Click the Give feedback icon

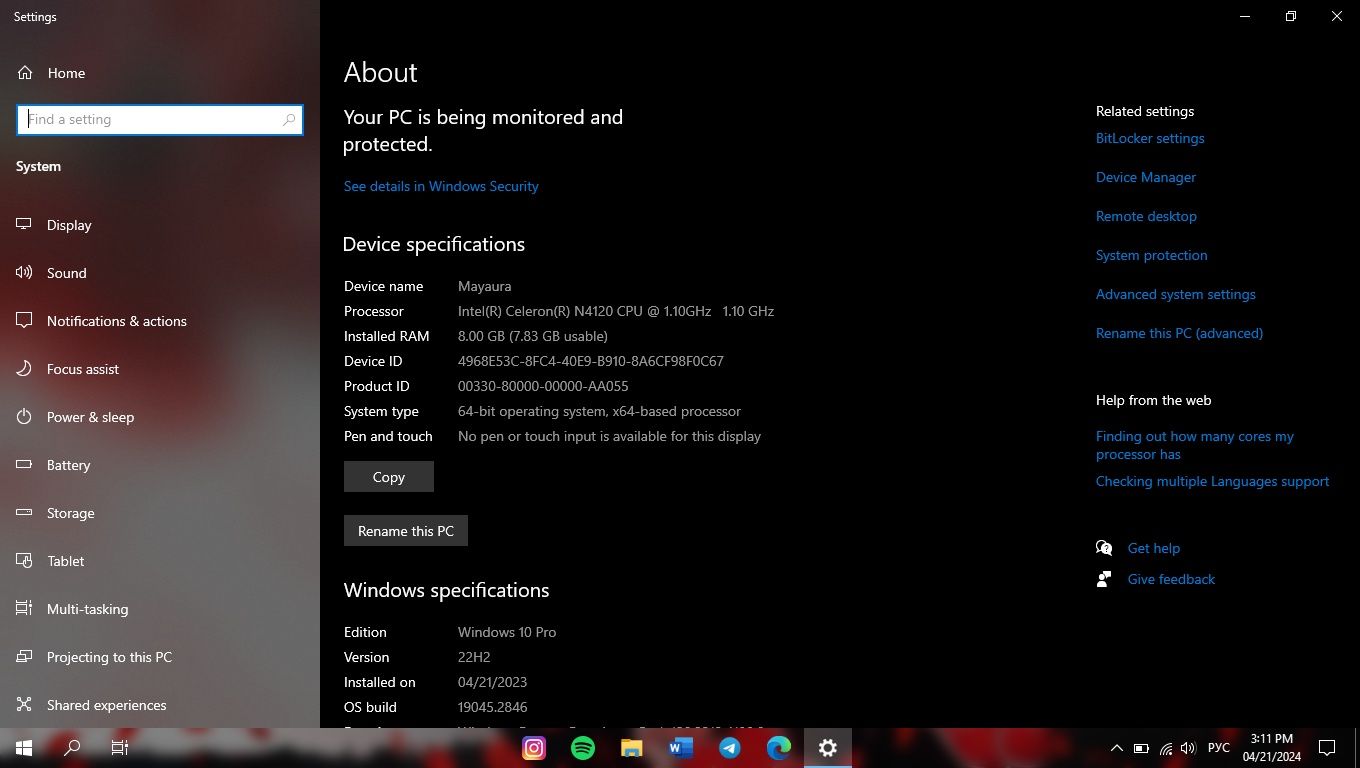pyautogui.click(x=1104, y=579)
